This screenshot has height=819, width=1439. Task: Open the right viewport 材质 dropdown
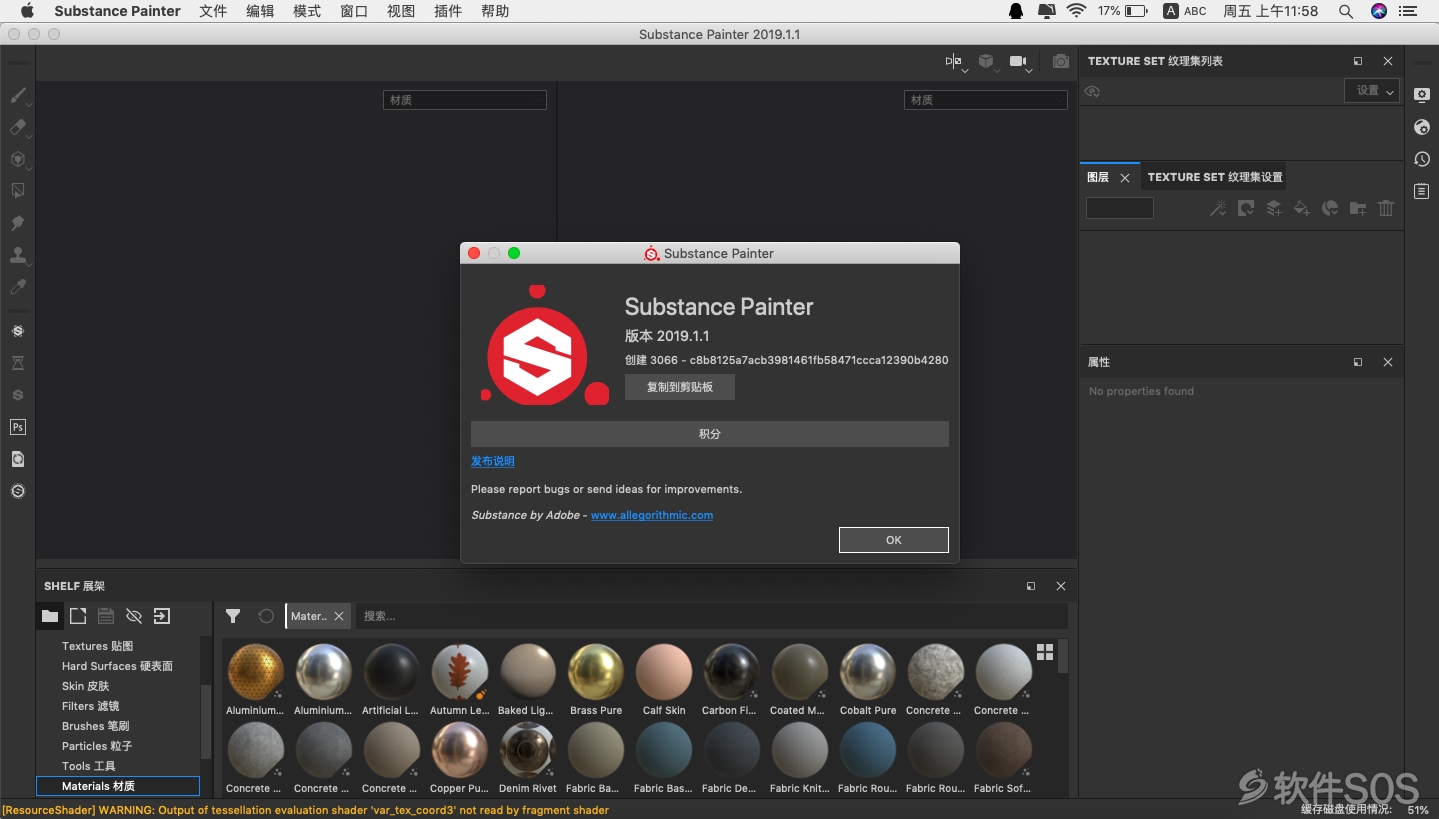[x=986, y=100]
